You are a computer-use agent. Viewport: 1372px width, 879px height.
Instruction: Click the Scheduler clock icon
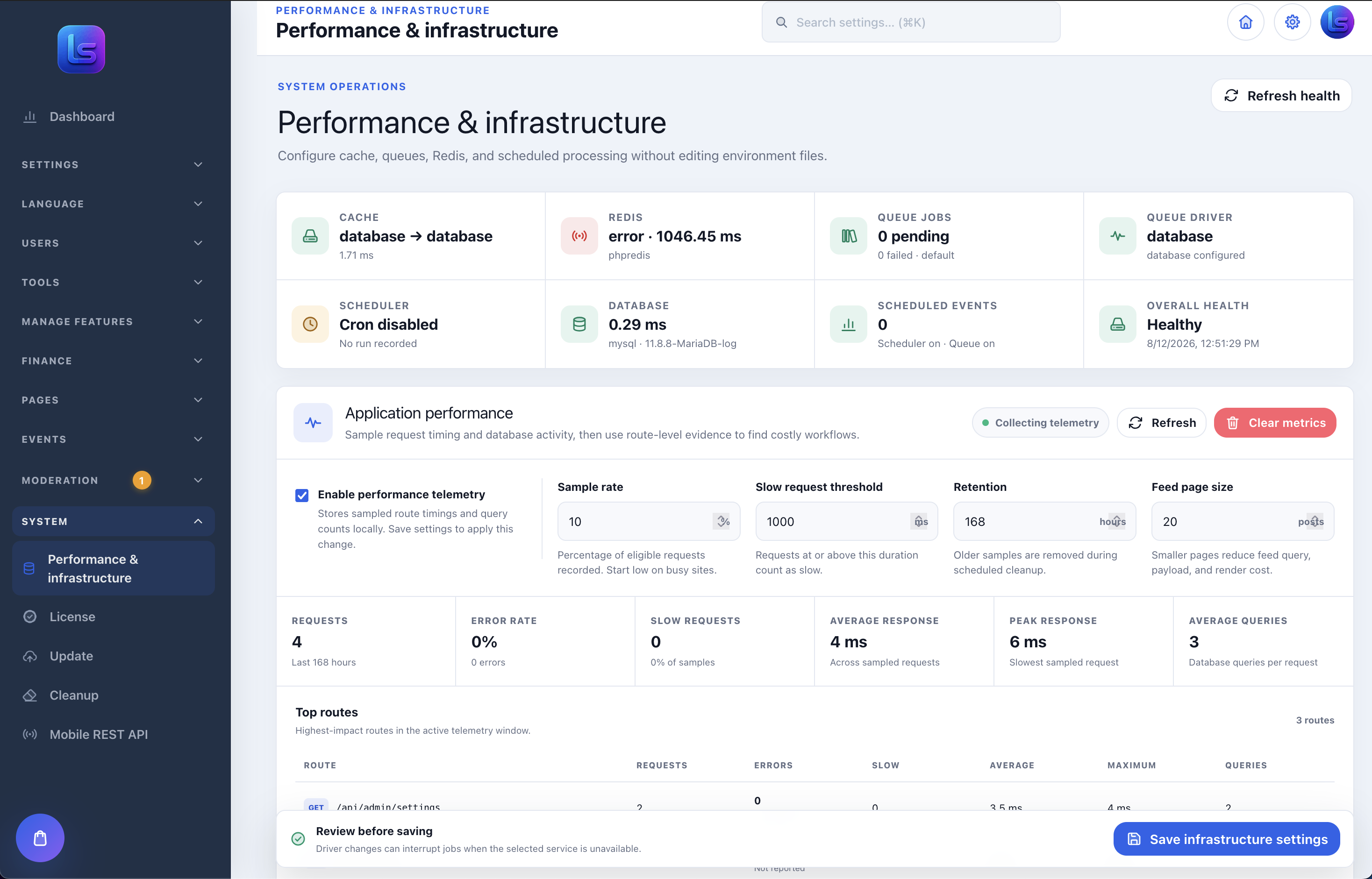(x=310, y=324)
